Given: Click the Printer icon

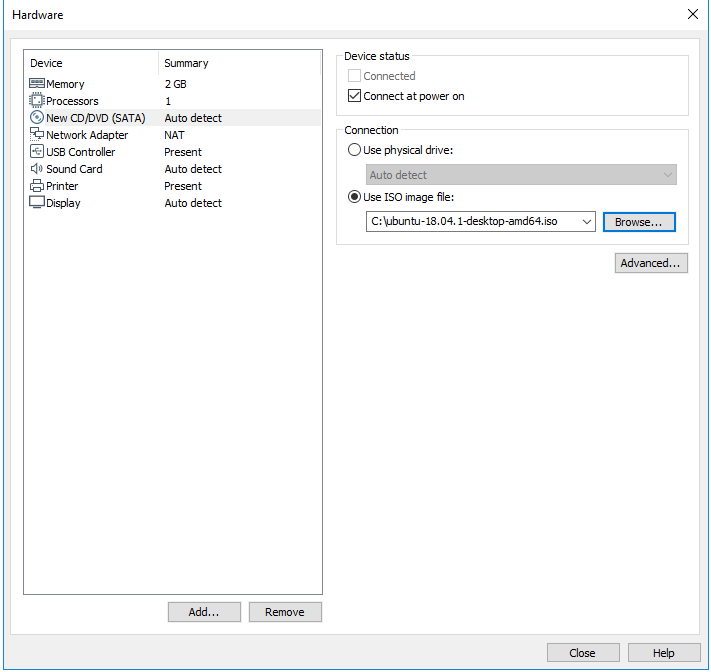Looking at the screenshot, I should pos(37,186).
